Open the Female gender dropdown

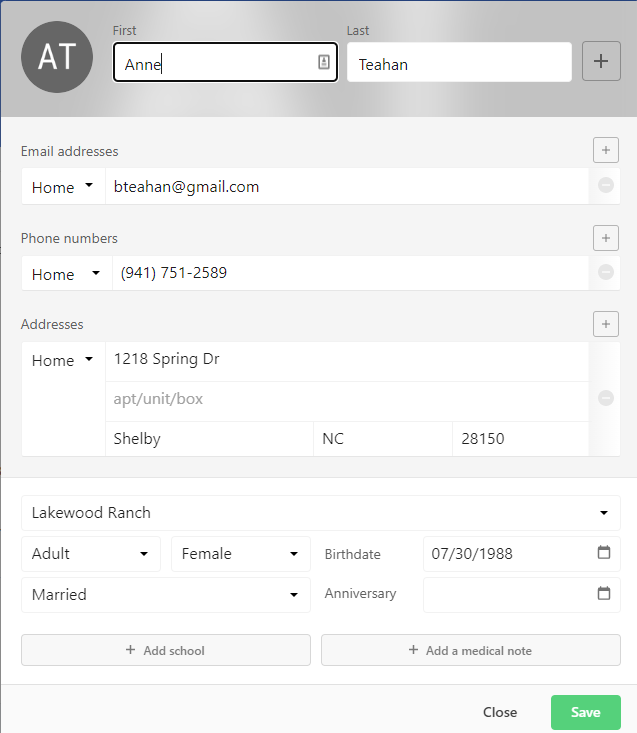click(240, 554)
